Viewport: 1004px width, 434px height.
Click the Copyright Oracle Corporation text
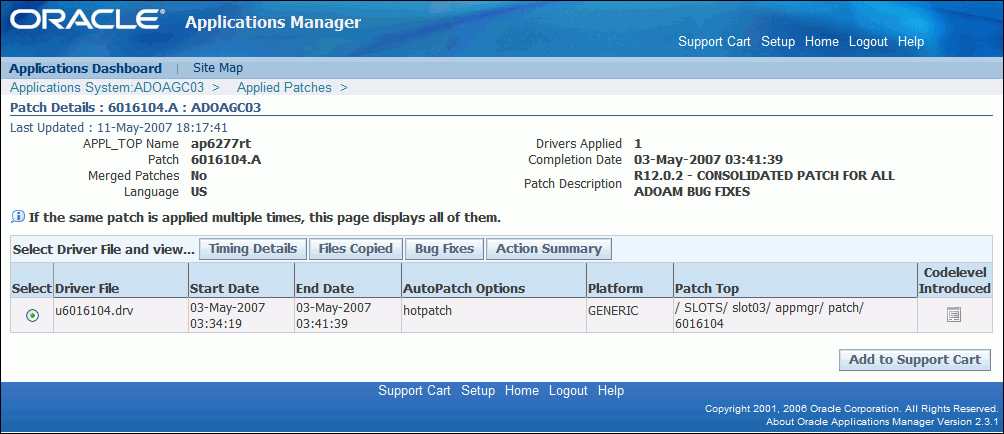click(852, 408)
